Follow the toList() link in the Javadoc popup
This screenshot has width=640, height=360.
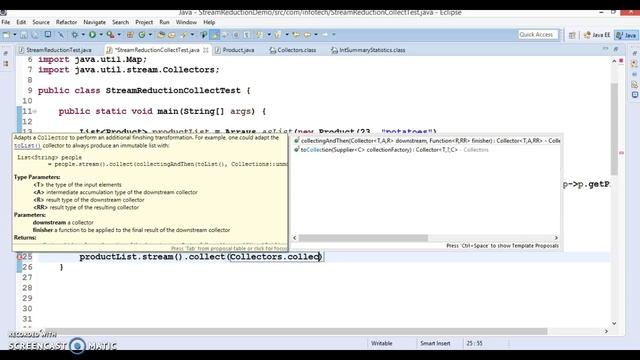27,145
